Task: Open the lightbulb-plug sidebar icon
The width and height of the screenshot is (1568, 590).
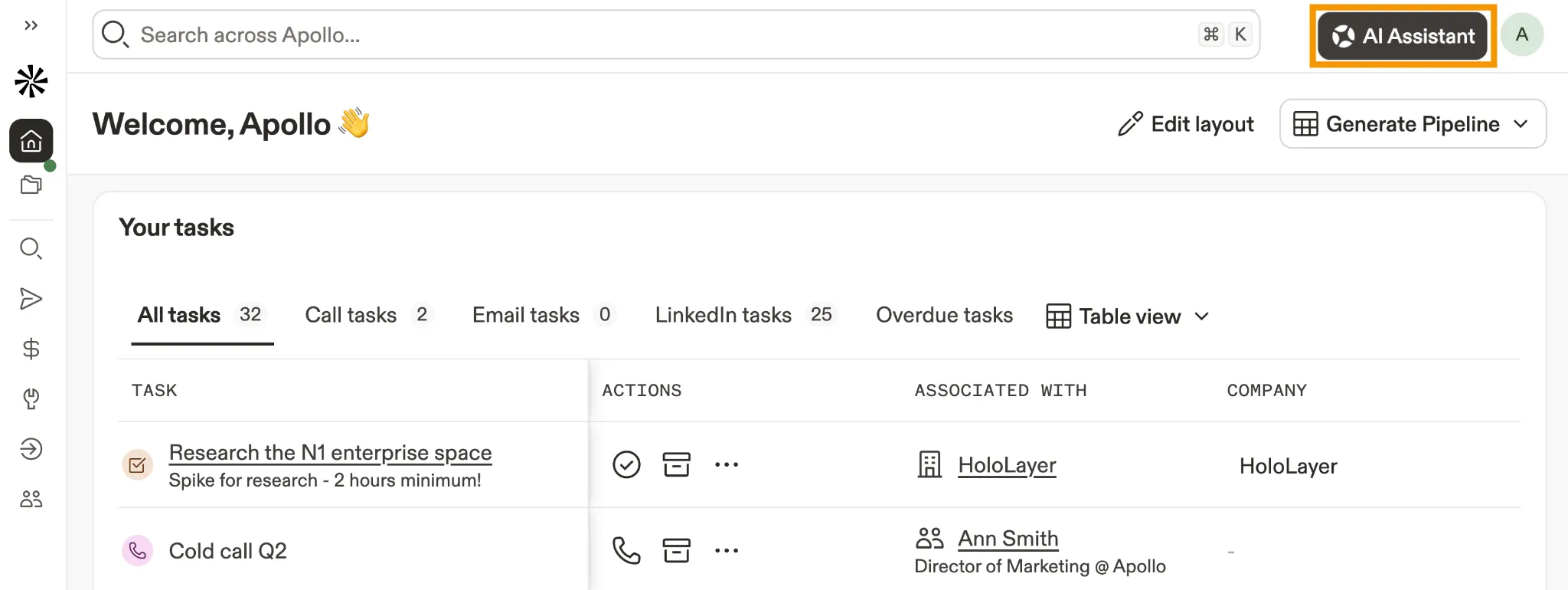Action: pos(31,398)
